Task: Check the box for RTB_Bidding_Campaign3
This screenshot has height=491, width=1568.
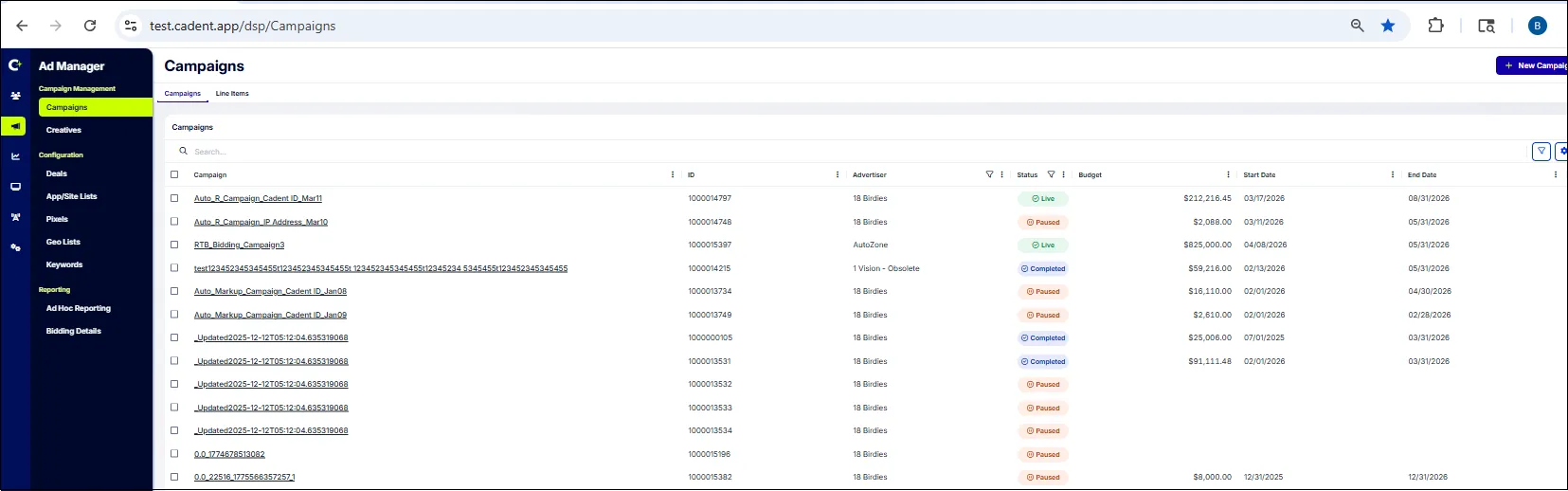Action: pos(174,245)
